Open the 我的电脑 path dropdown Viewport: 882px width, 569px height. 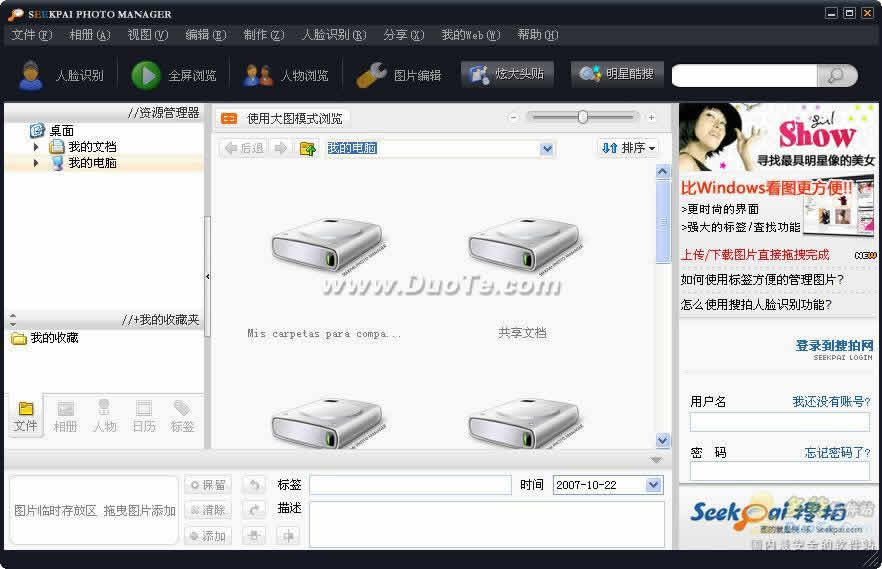tap(547, 149)
